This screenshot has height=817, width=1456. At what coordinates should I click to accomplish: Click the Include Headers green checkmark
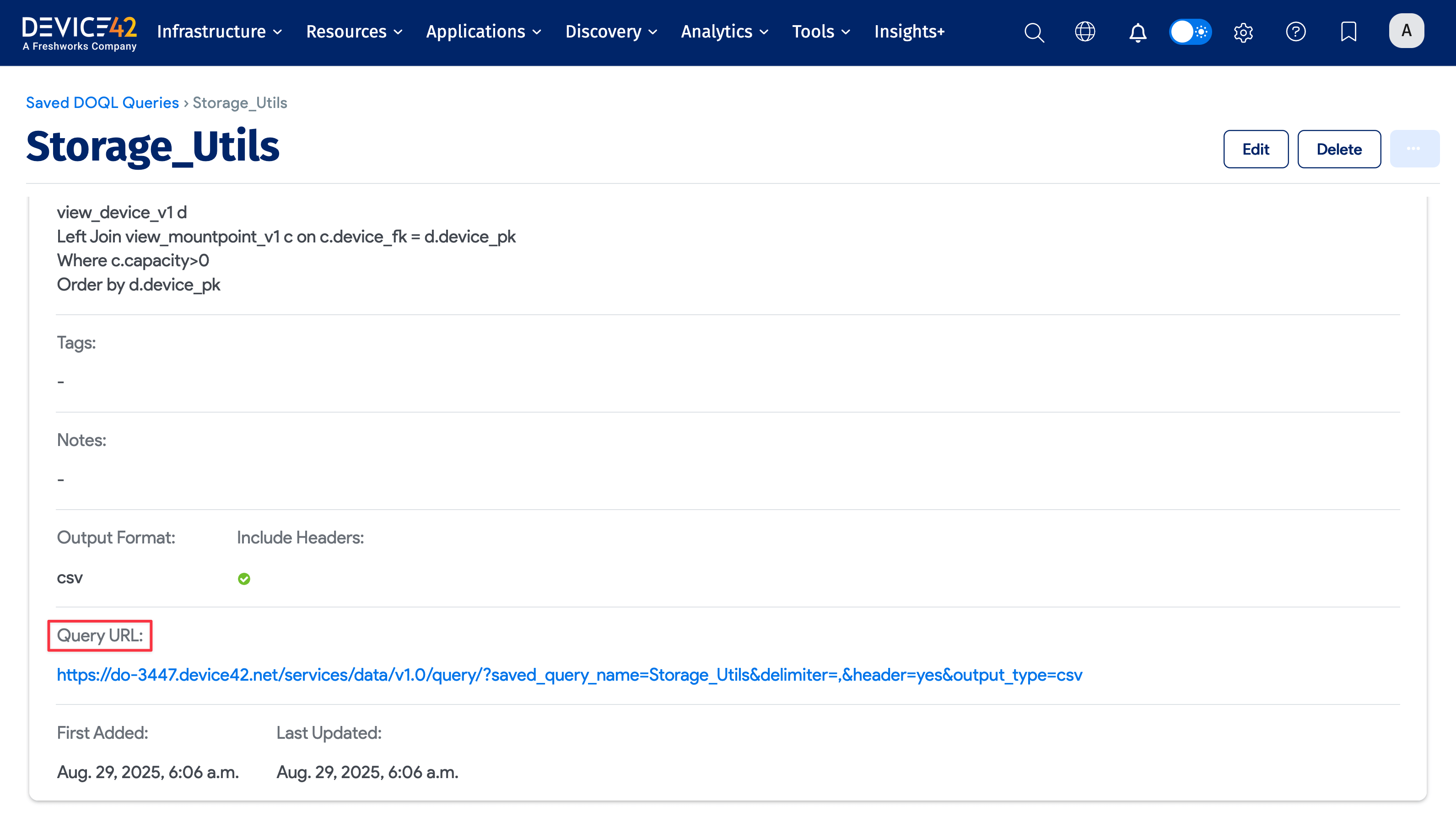(x=243, y=579)
